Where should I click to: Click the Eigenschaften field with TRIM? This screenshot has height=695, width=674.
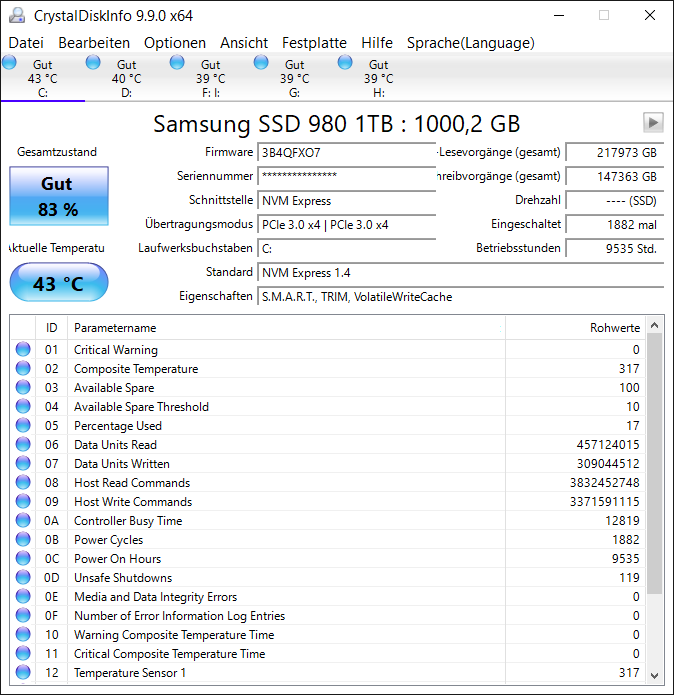coord(460,297)
